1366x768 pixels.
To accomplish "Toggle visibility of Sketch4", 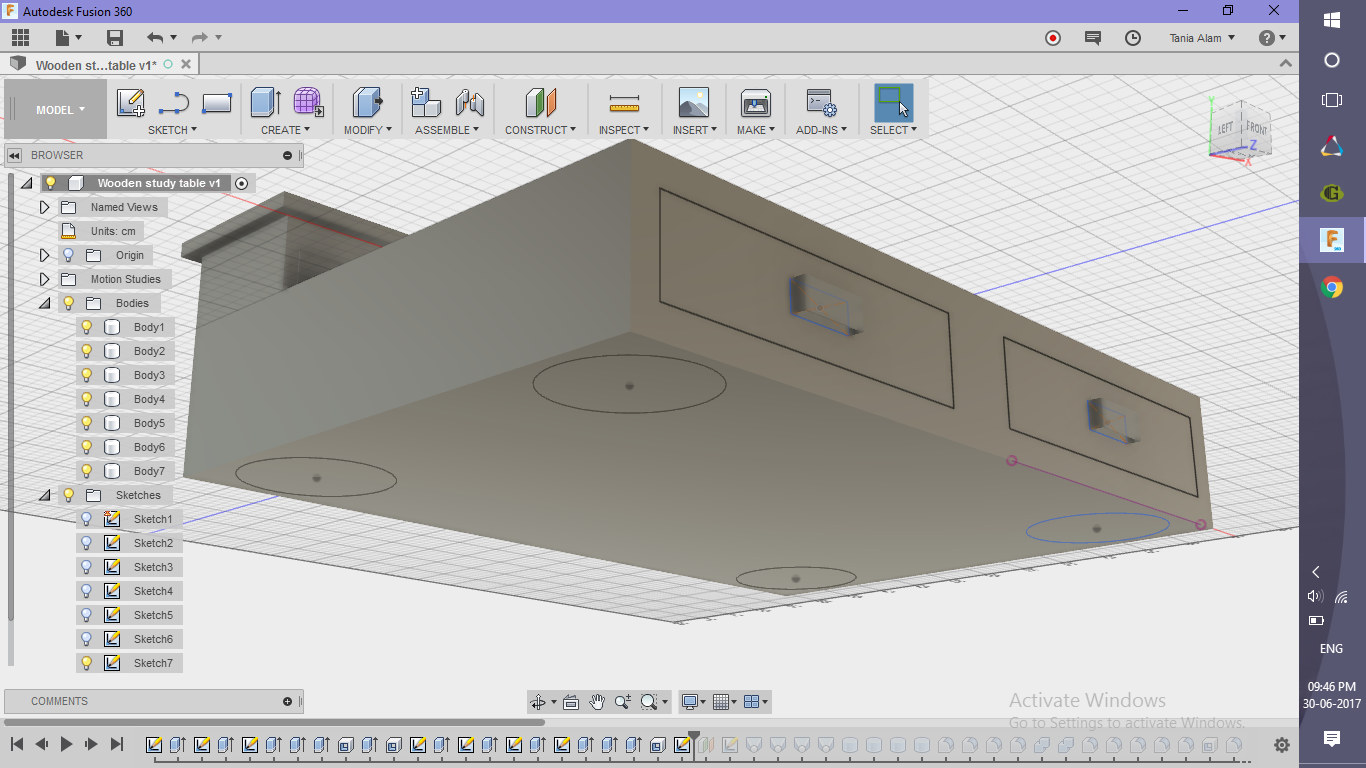I will pyautogui.click(x=87, y=591).
